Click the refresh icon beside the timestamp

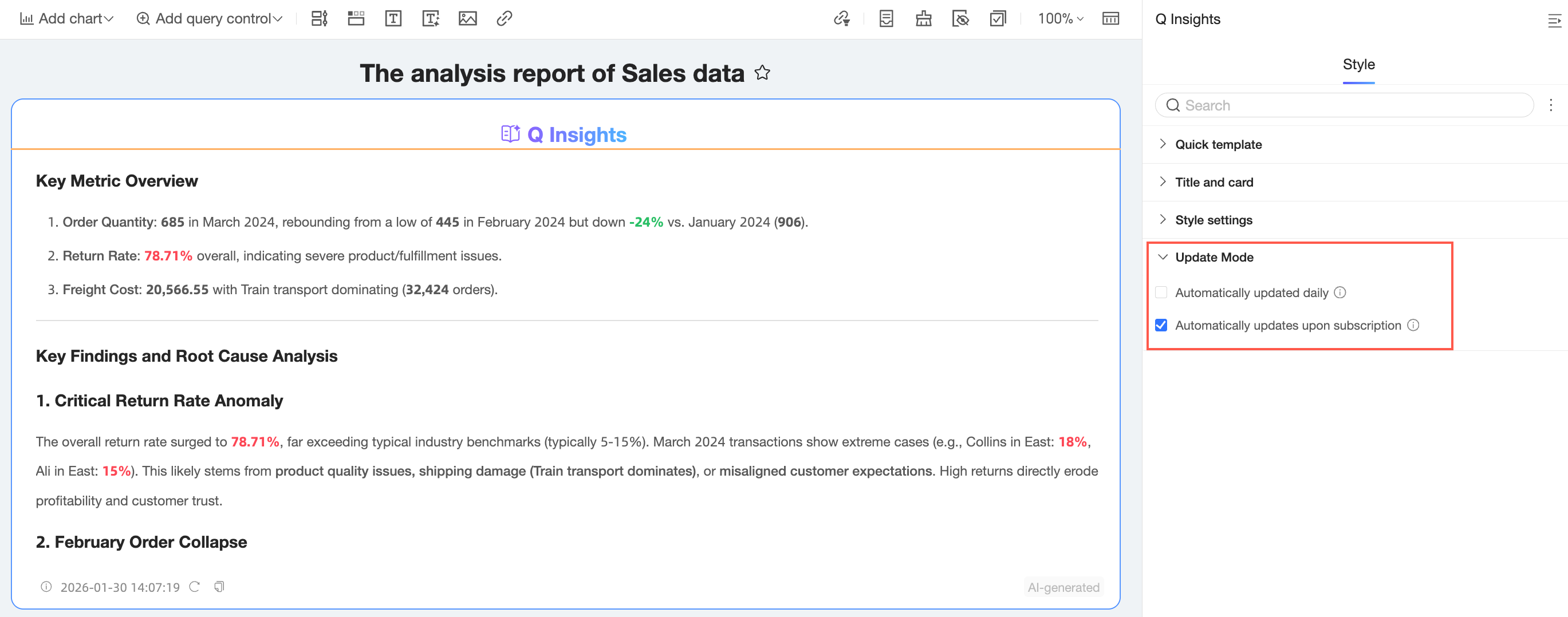pyautogui.click(x=195, y=587)
